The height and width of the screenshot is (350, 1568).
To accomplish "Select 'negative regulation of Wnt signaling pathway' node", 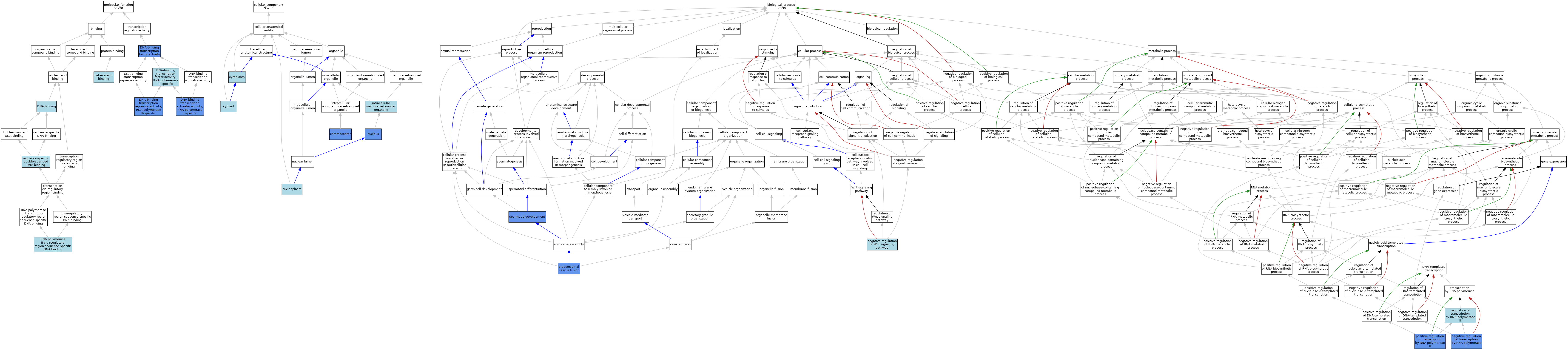I will pos(882,244).
